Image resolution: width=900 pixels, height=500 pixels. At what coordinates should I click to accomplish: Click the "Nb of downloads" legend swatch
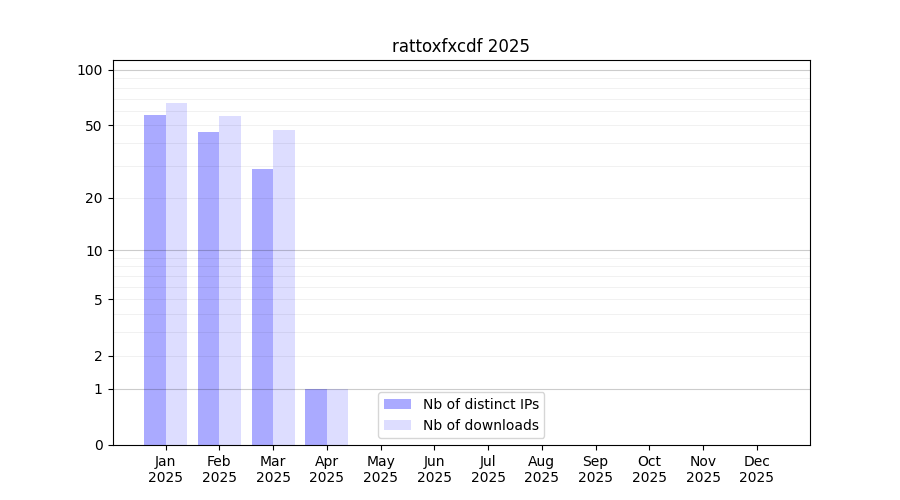click(x=397, y=425)
